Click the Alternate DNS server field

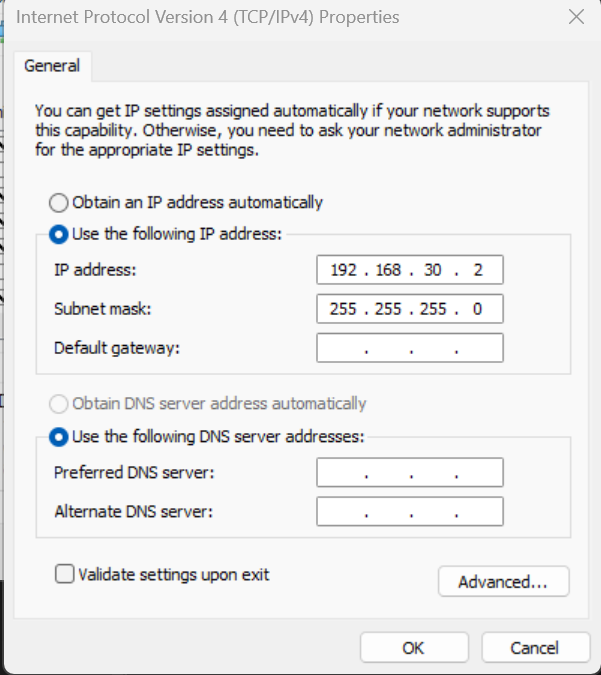(x=409, y=512)
